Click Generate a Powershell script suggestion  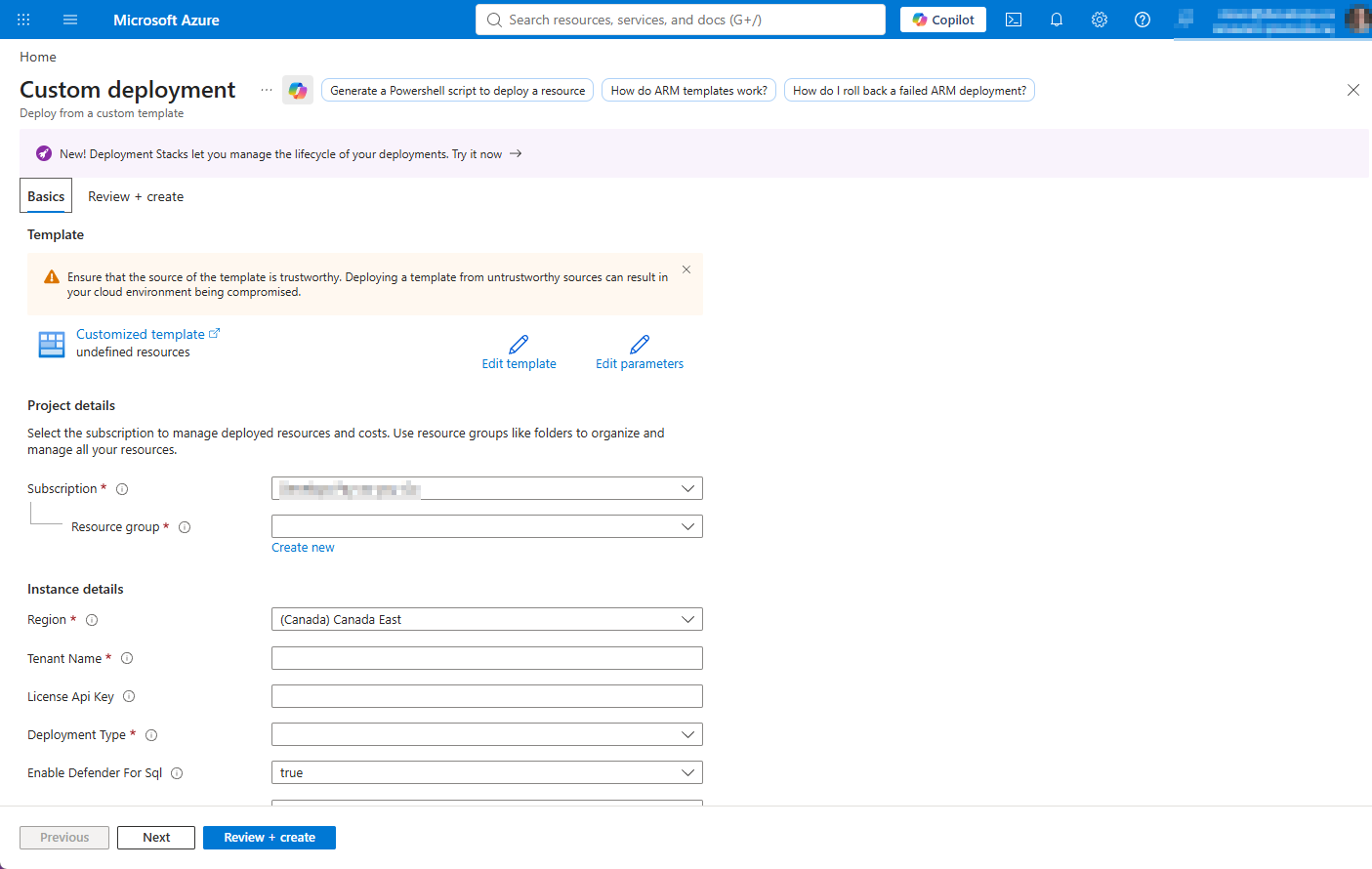pos(457,91)
